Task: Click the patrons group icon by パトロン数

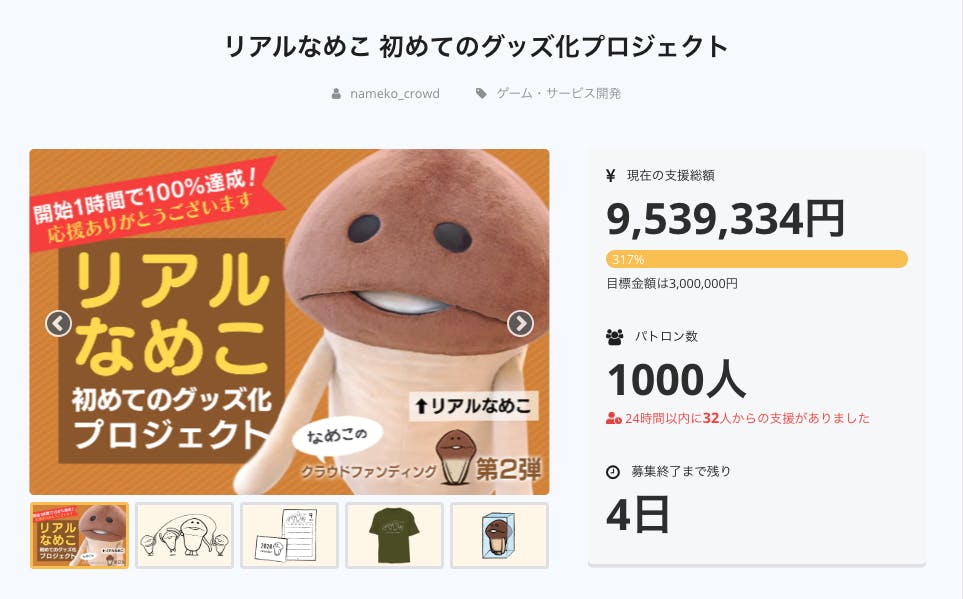Action: pyautogui.click(x=615, y=337)
